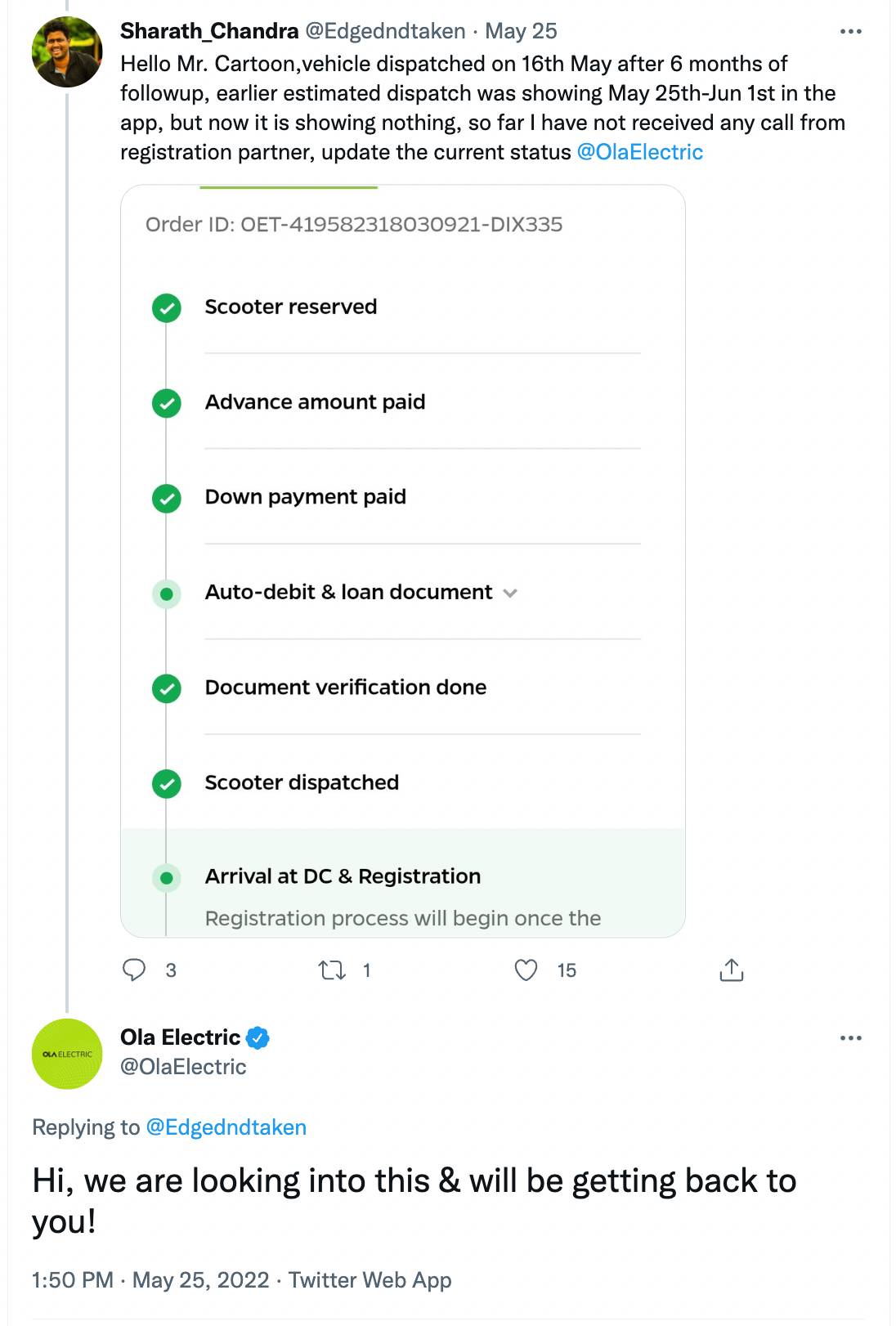
Task: Click Ola Electric's verified badge
Action: (258, 1037)
